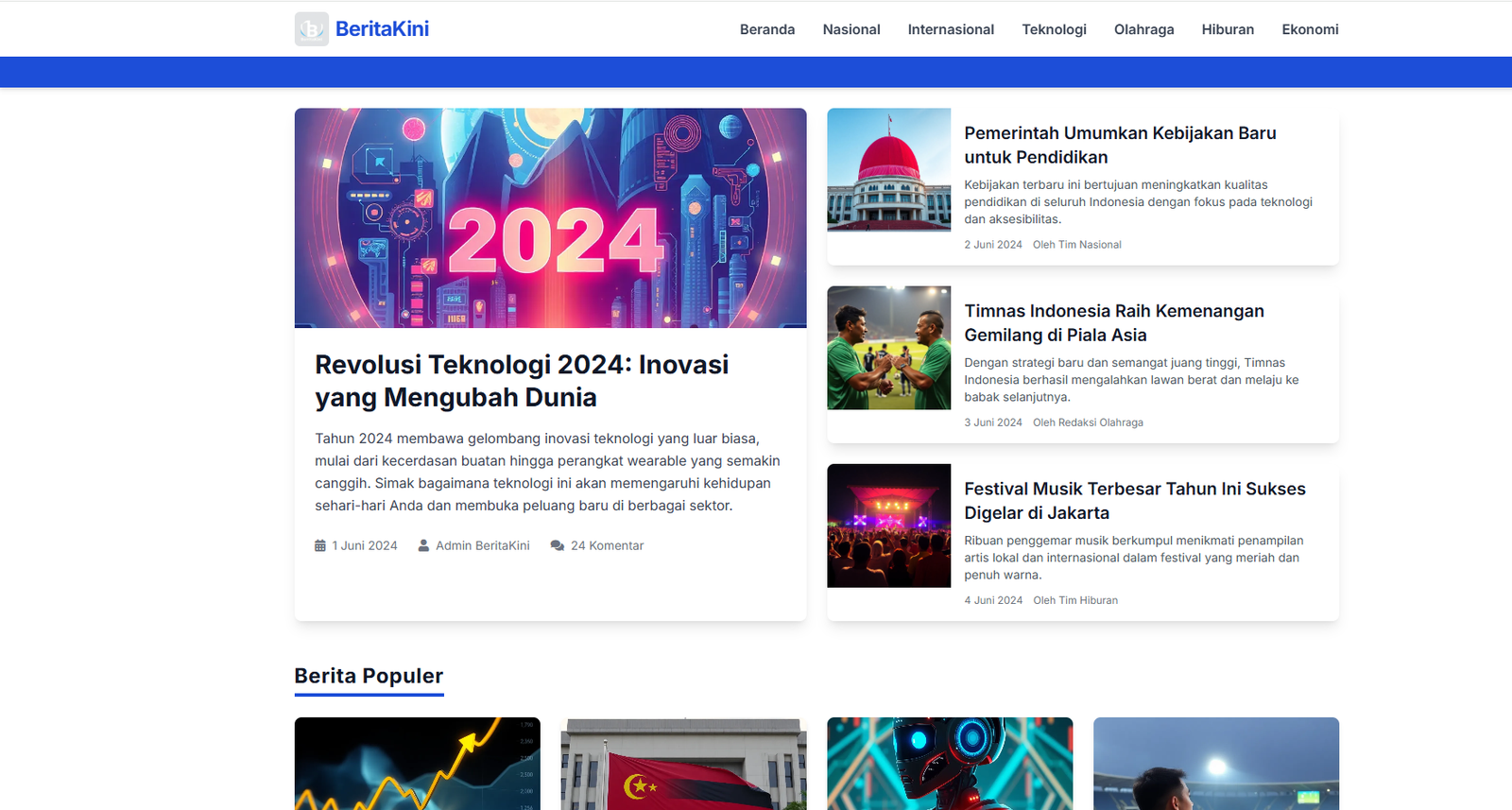This screenshot has height=810, width=1512.
Task: Click the Ribuan penggemar musik excerpt
Action: coord(1134,558)
